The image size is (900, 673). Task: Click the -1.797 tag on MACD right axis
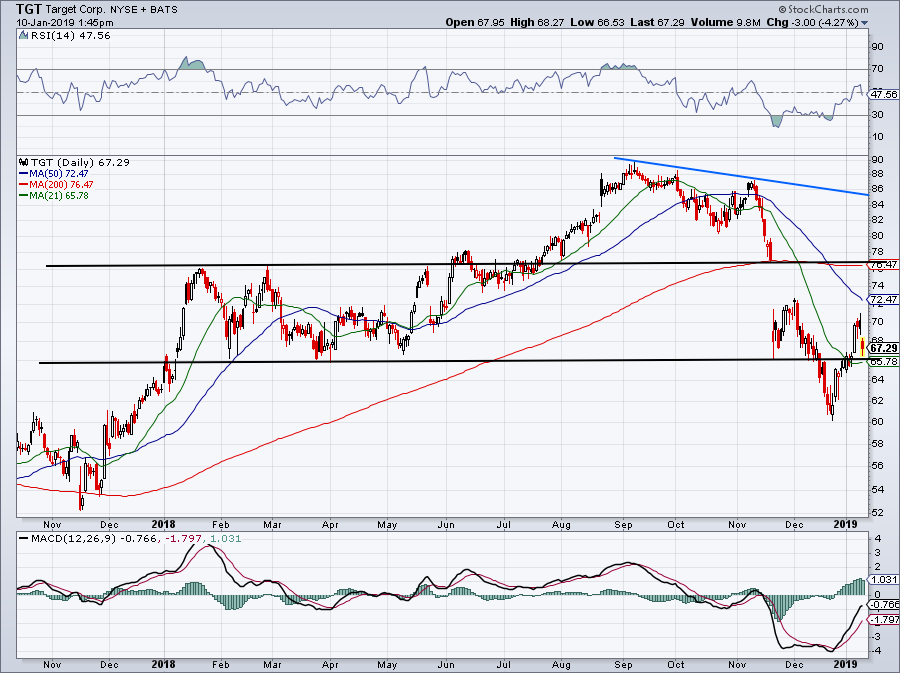pos(885,620)
